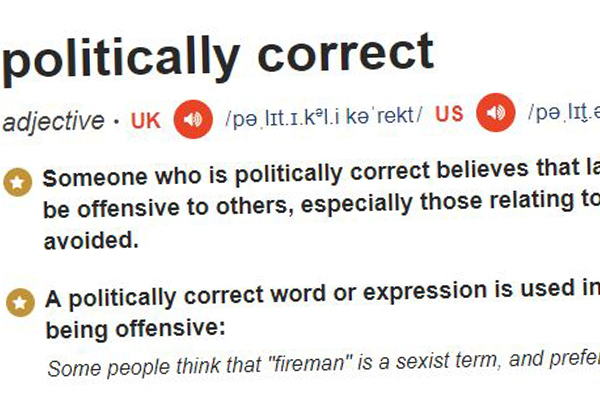Play the US pronunciation audio
600x400 pixels.
(496, 116)
